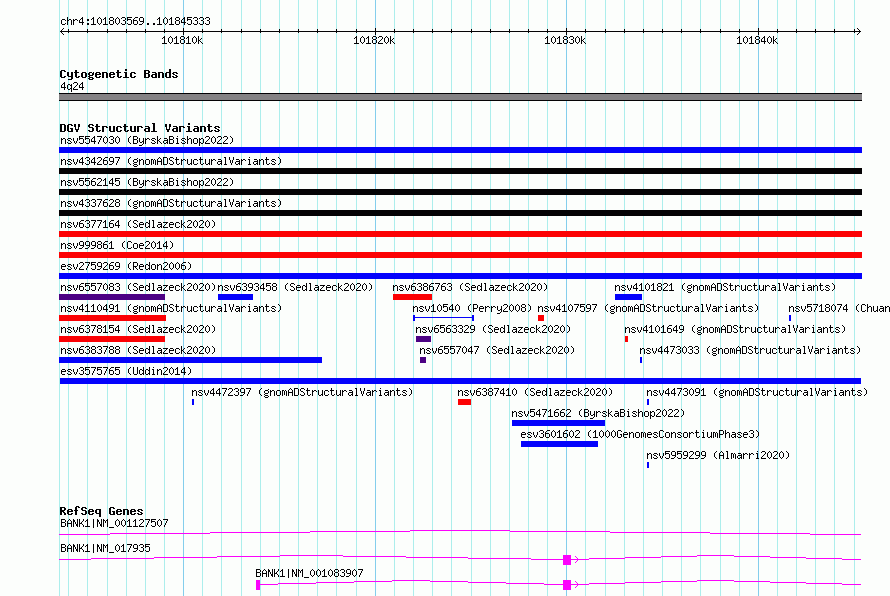The height and width of the screenshot is (596, 890).
Task: Click the nsv4472397 gnomAD variant label
Action: tap(302, 392)
